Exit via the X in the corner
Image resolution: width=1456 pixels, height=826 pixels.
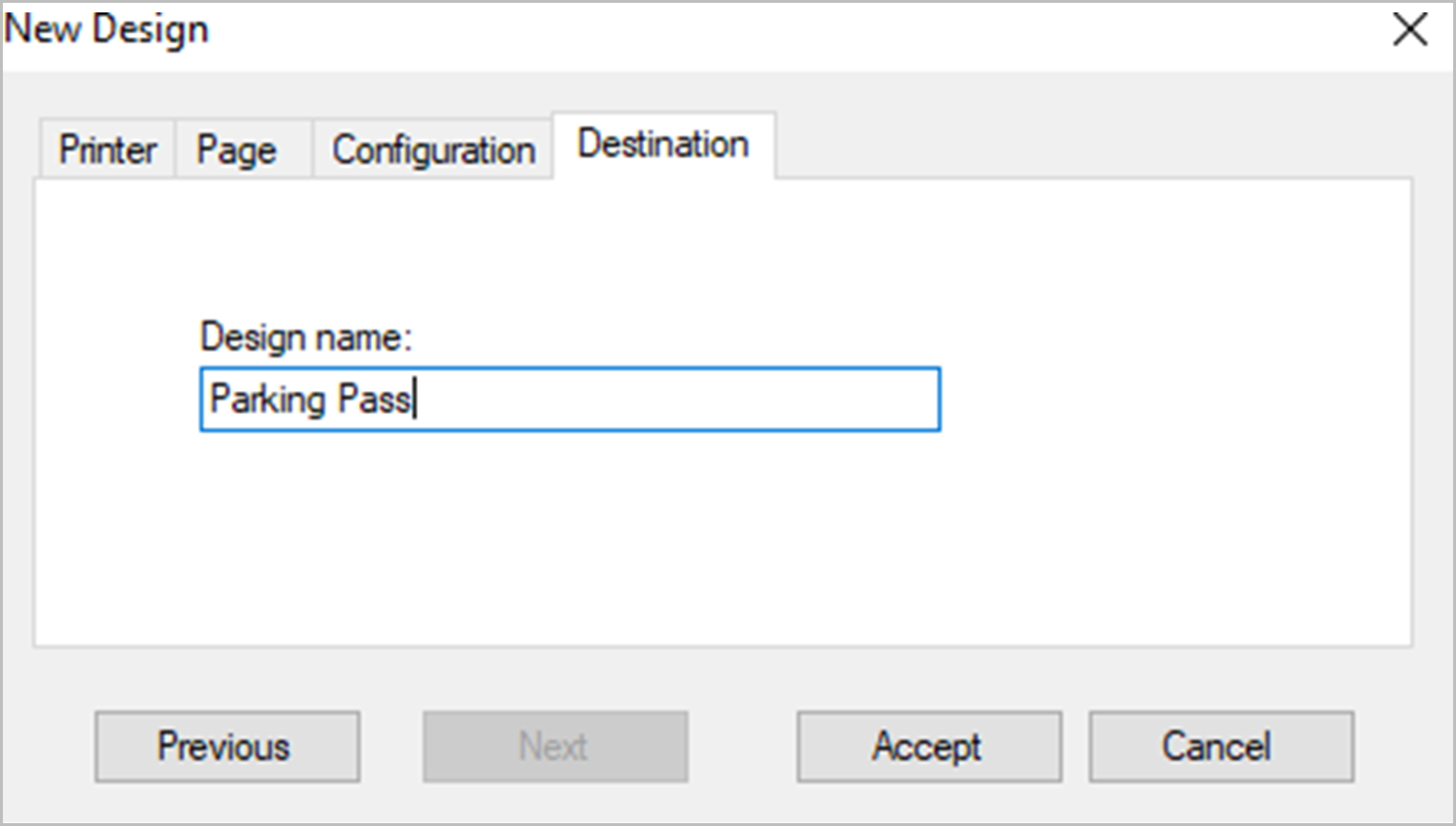(x=1409, y=30)
